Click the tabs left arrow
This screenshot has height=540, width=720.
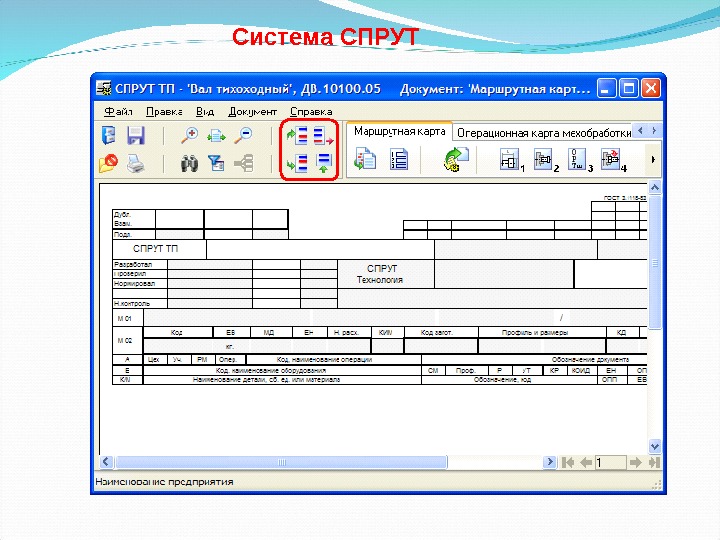(x=641, y=130)
